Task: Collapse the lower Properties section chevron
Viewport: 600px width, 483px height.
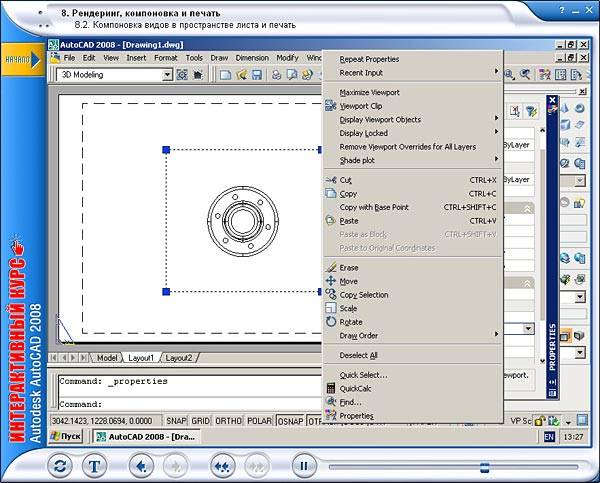Action: tap(527, 283)
